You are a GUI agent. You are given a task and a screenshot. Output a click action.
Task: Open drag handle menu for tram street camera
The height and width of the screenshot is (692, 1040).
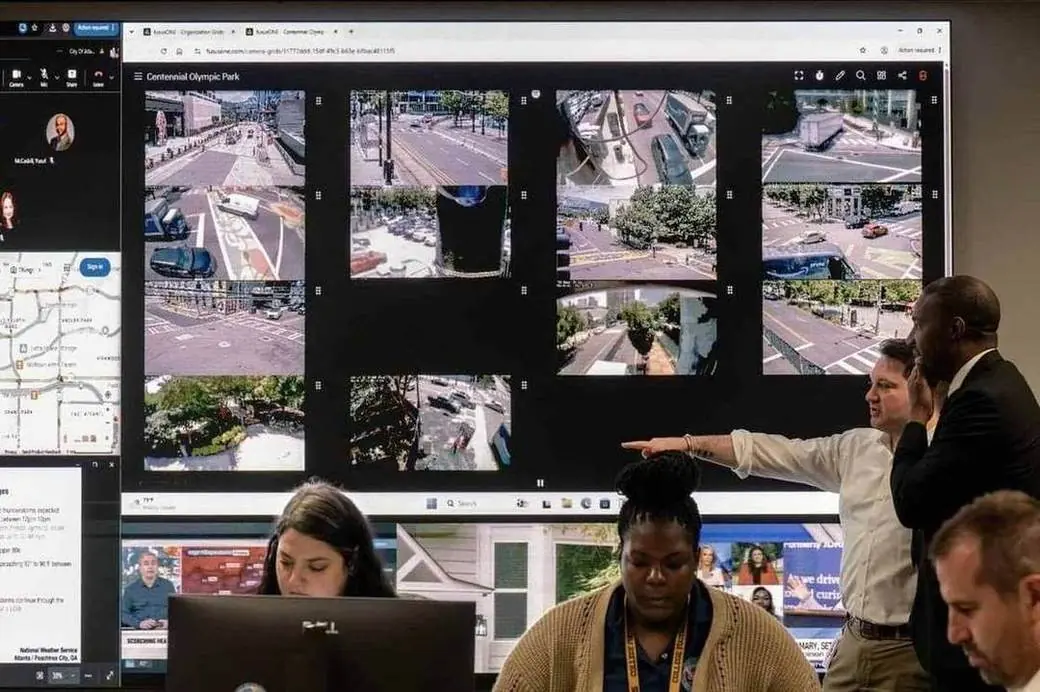[524, 101]
